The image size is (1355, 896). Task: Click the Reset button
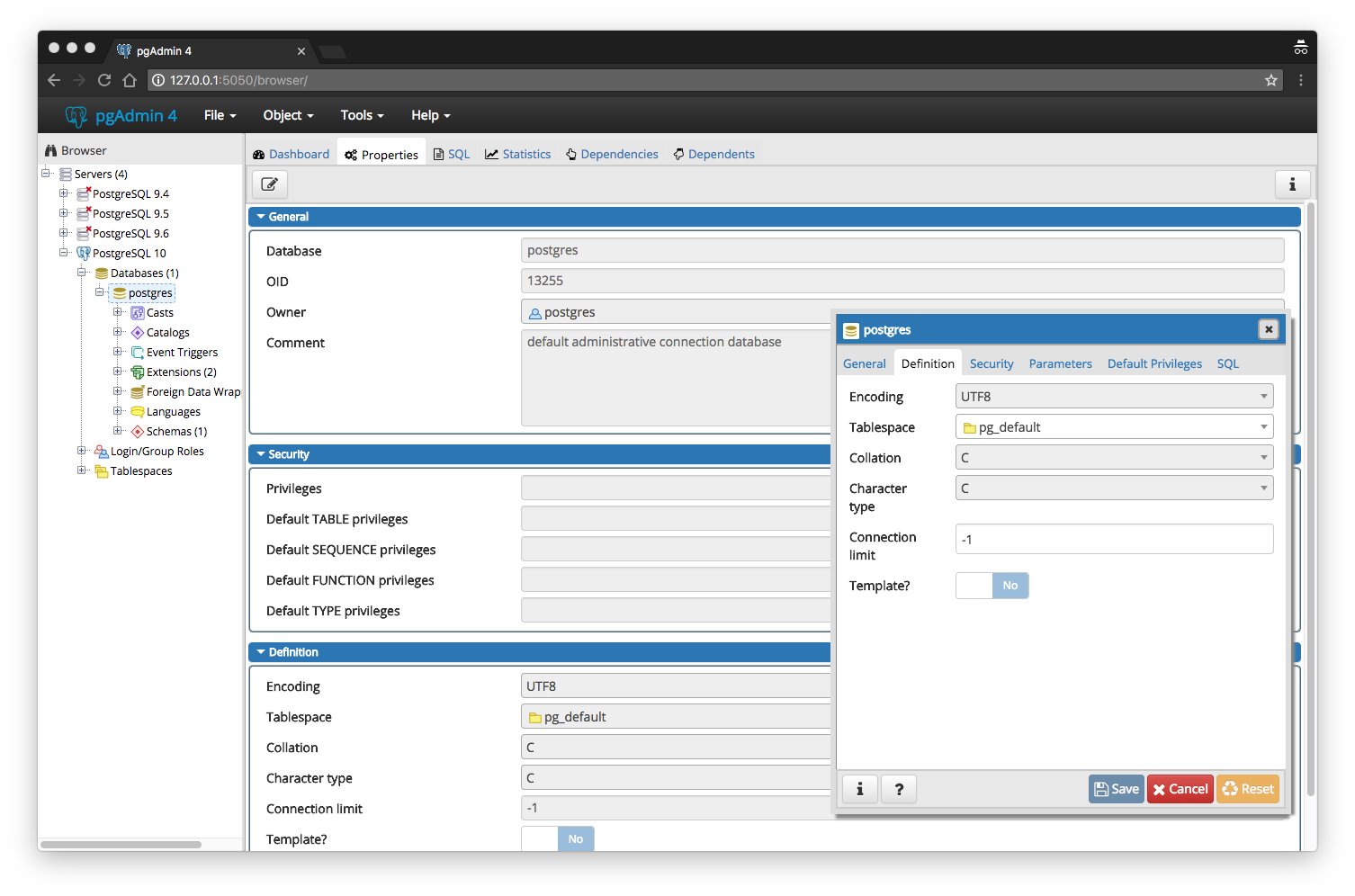1248,789
